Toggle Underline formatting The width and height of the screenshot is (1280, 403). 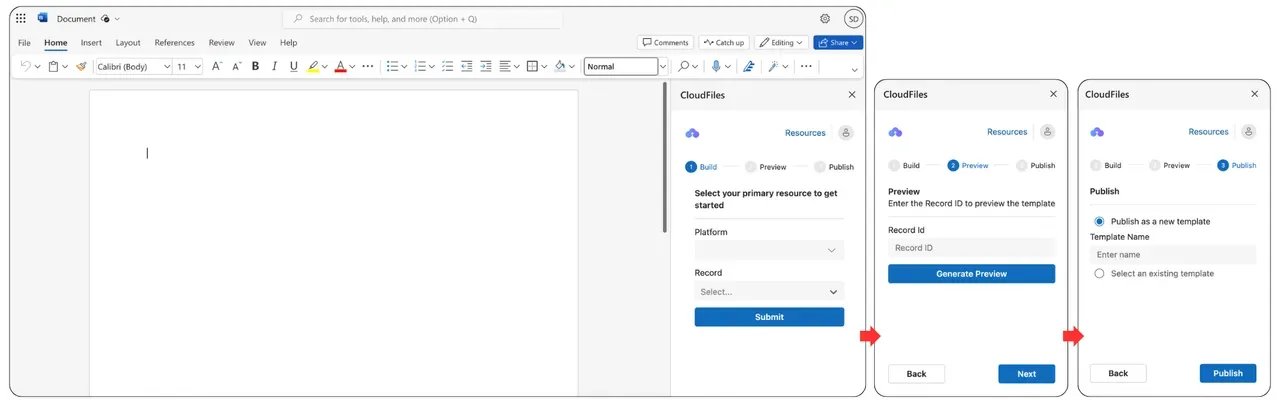coord(293,66)
